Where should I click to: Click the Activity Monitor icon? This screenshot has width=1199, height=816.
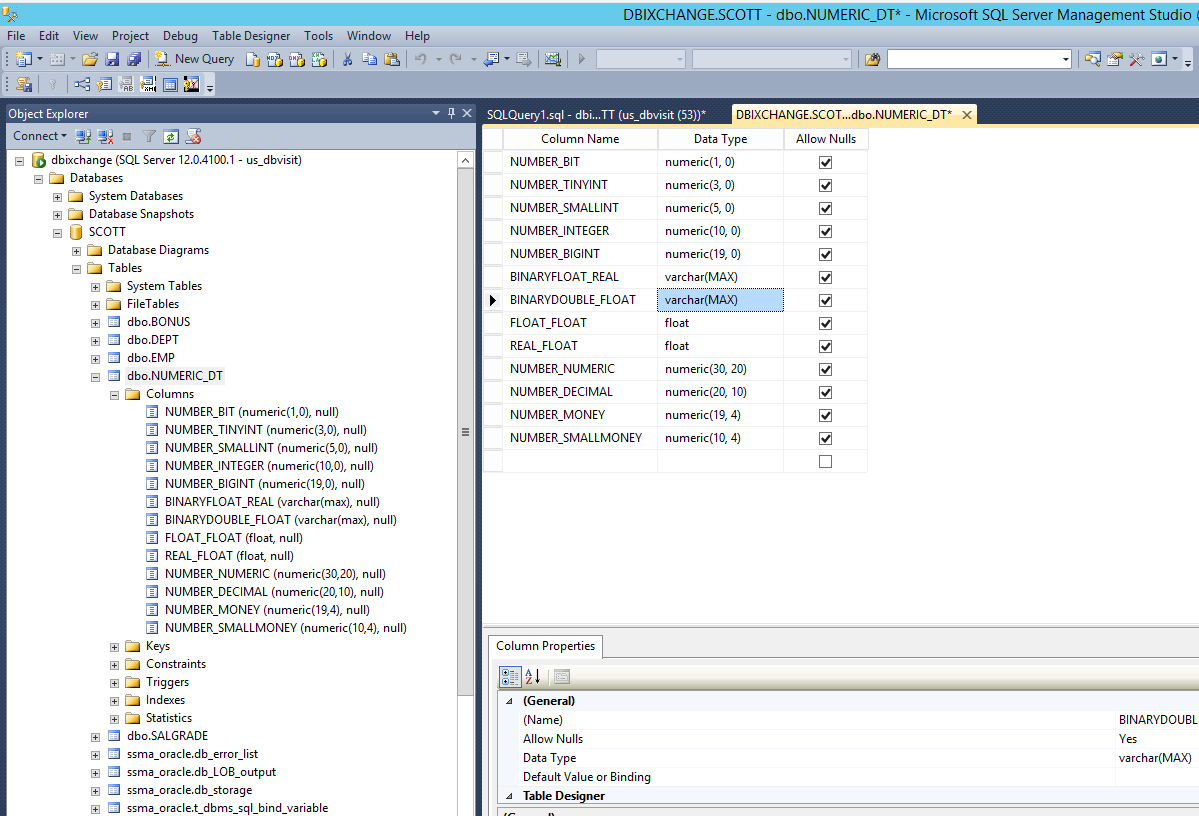(x=553, y=59)
